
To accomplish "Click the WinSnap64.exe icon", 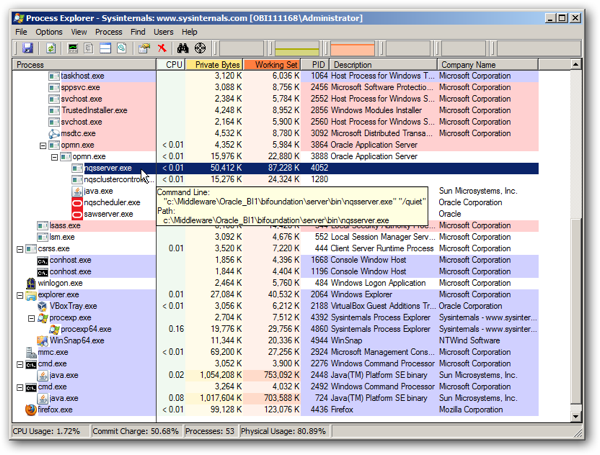I will (42, 341).
